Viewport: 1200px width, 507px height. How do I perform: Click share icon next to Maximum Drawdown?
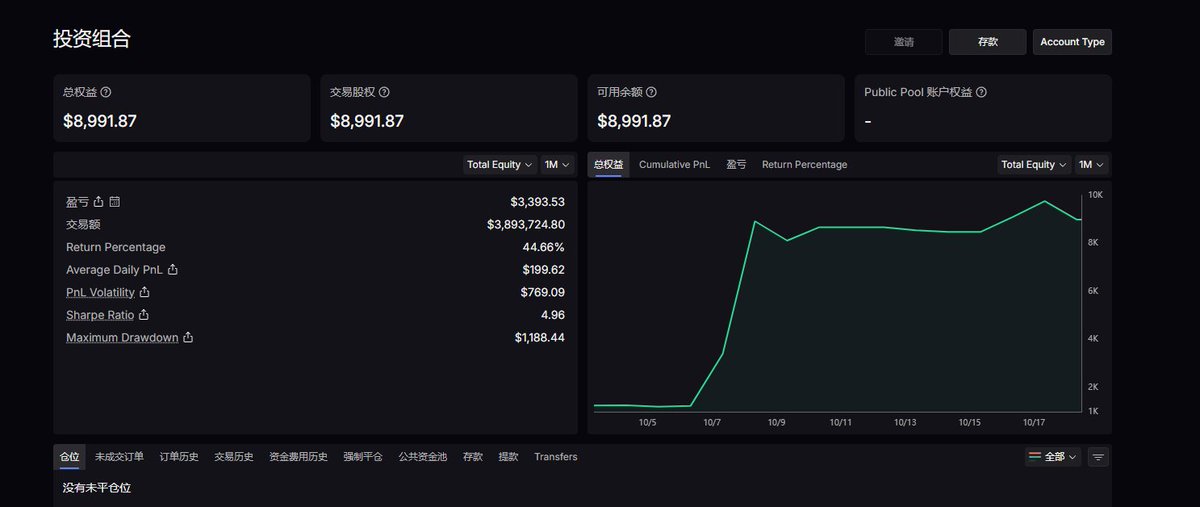tap(188, 338)
